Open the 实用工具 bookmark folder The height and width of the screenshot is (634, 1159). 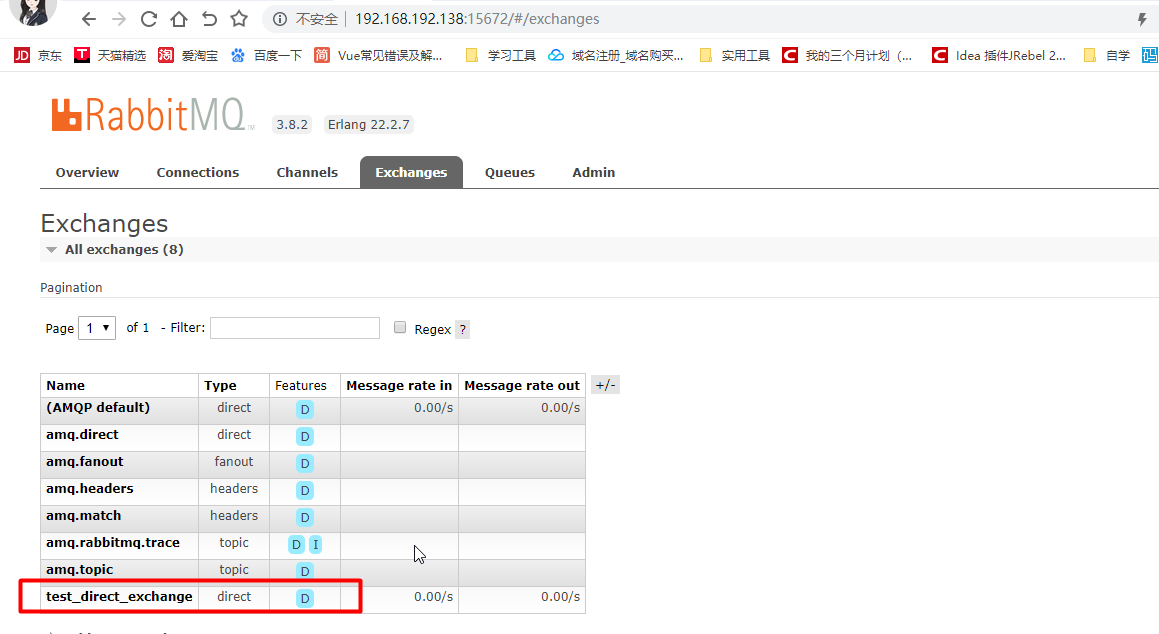tap(734, 55)
